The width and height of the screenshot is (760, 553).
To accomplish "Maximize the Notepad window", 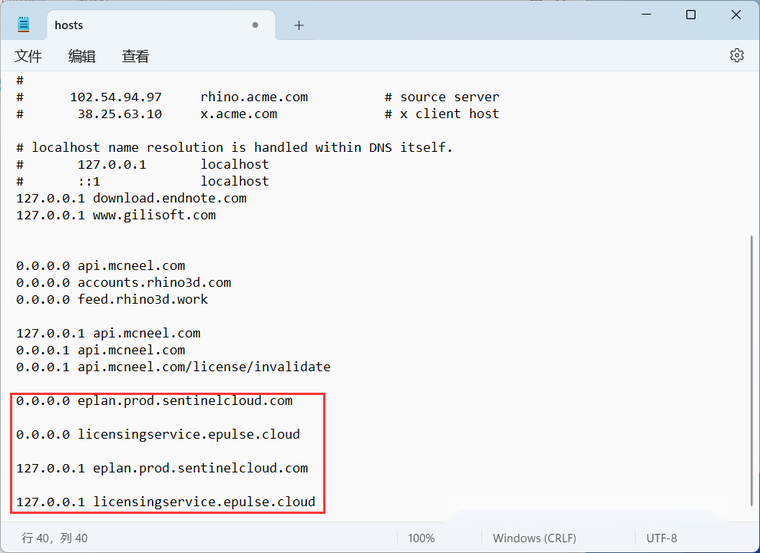I will click(x=691, y=15).
